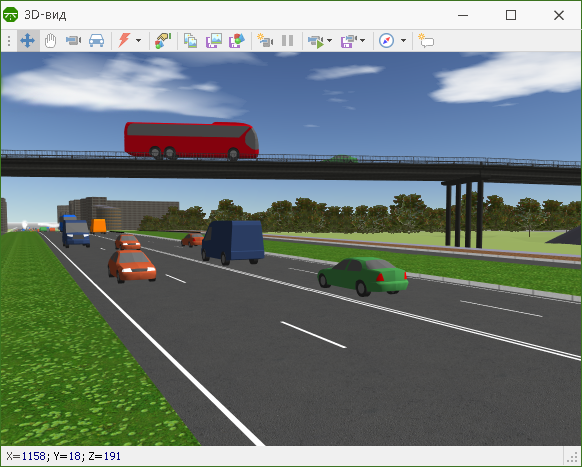Click the red bus on the overpass

click(192, 141)
